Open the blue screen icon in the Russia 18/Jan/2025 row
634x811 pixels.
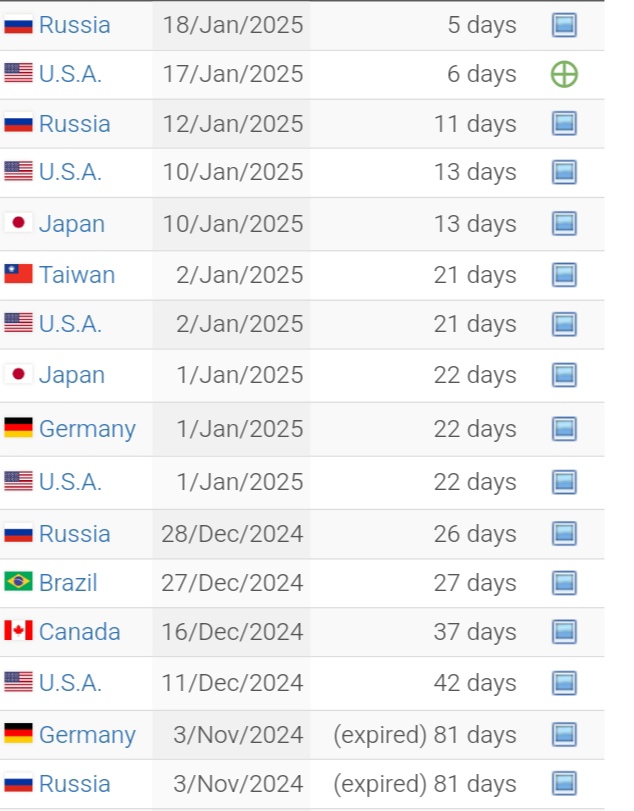point(564,25)
